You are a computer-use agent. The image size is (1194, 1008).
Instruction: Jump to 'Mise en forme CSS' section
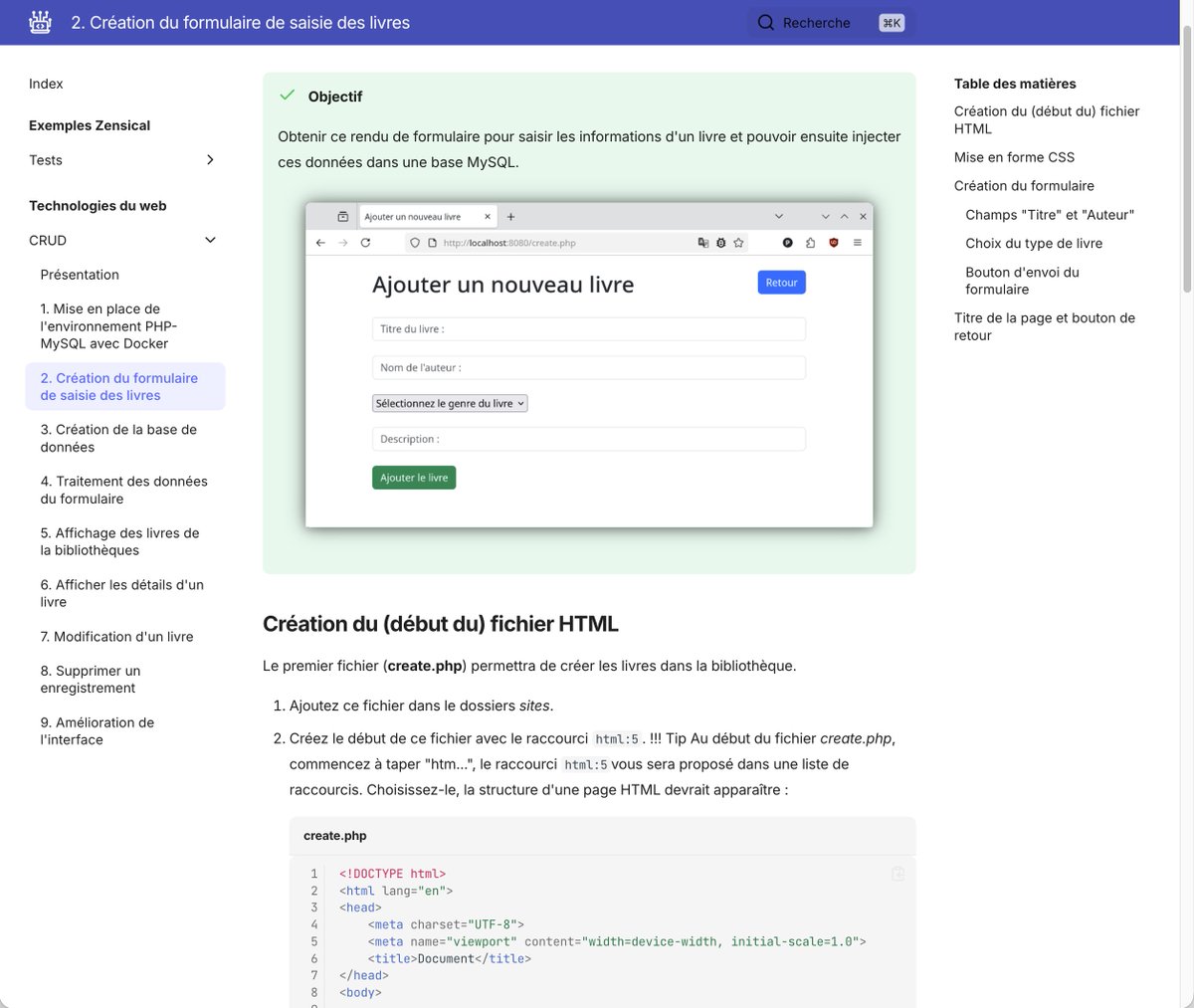click(x=1014, y=157)
